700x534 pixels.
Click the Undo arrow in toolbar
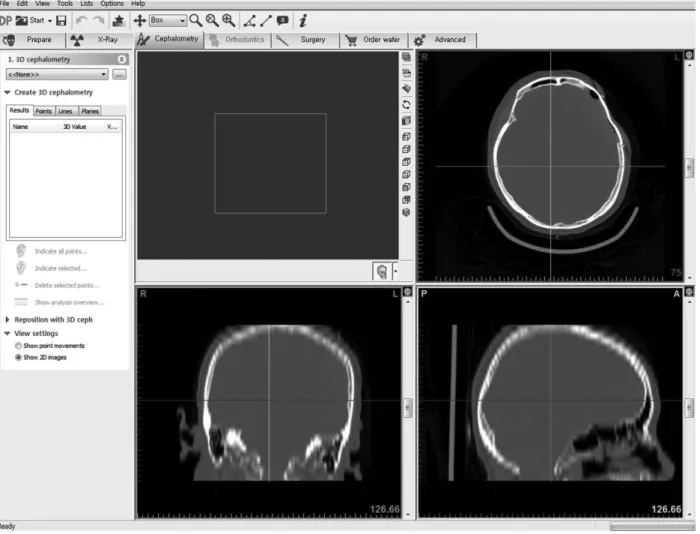pos(81,21)
